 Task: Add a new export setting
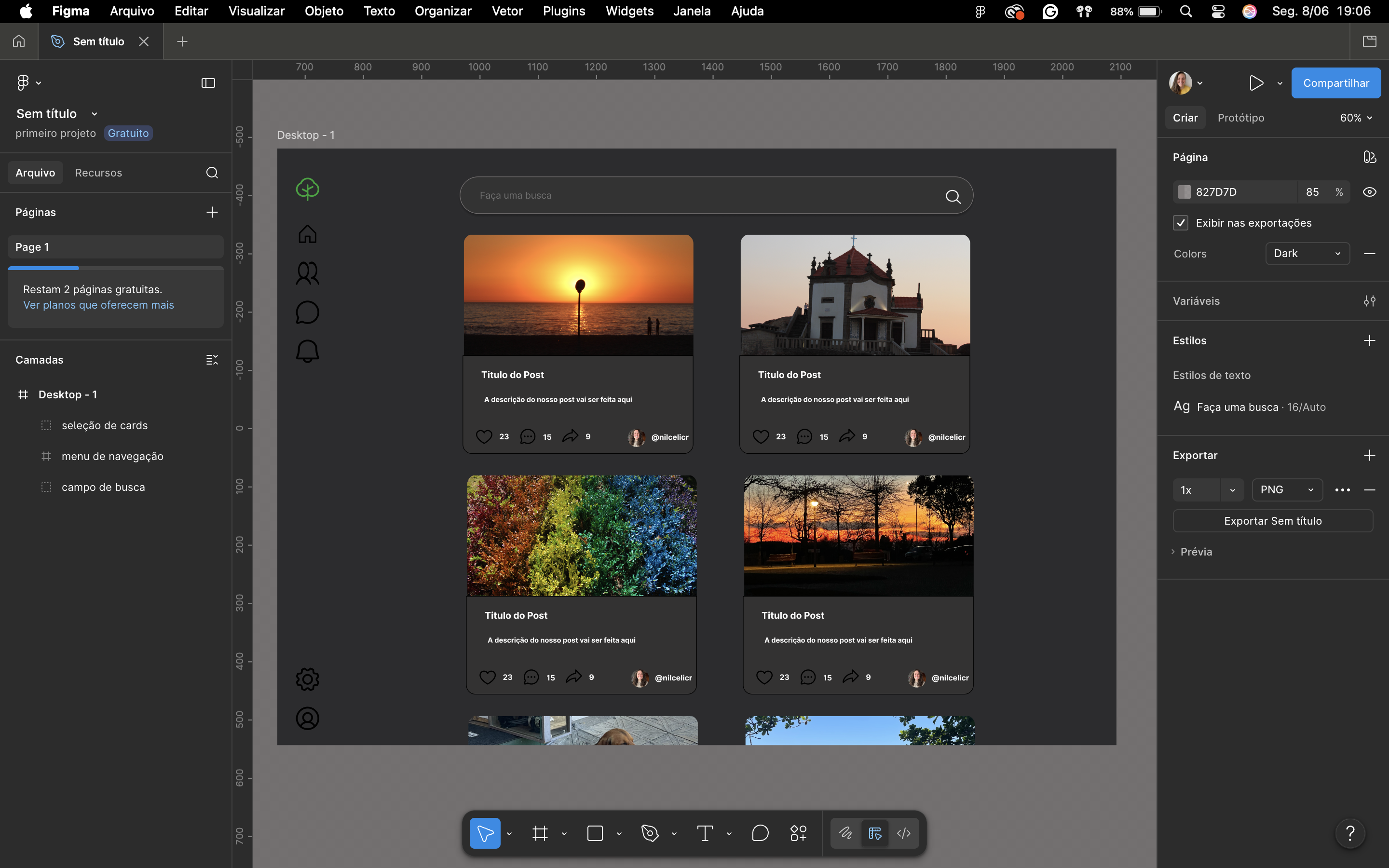1370,455
